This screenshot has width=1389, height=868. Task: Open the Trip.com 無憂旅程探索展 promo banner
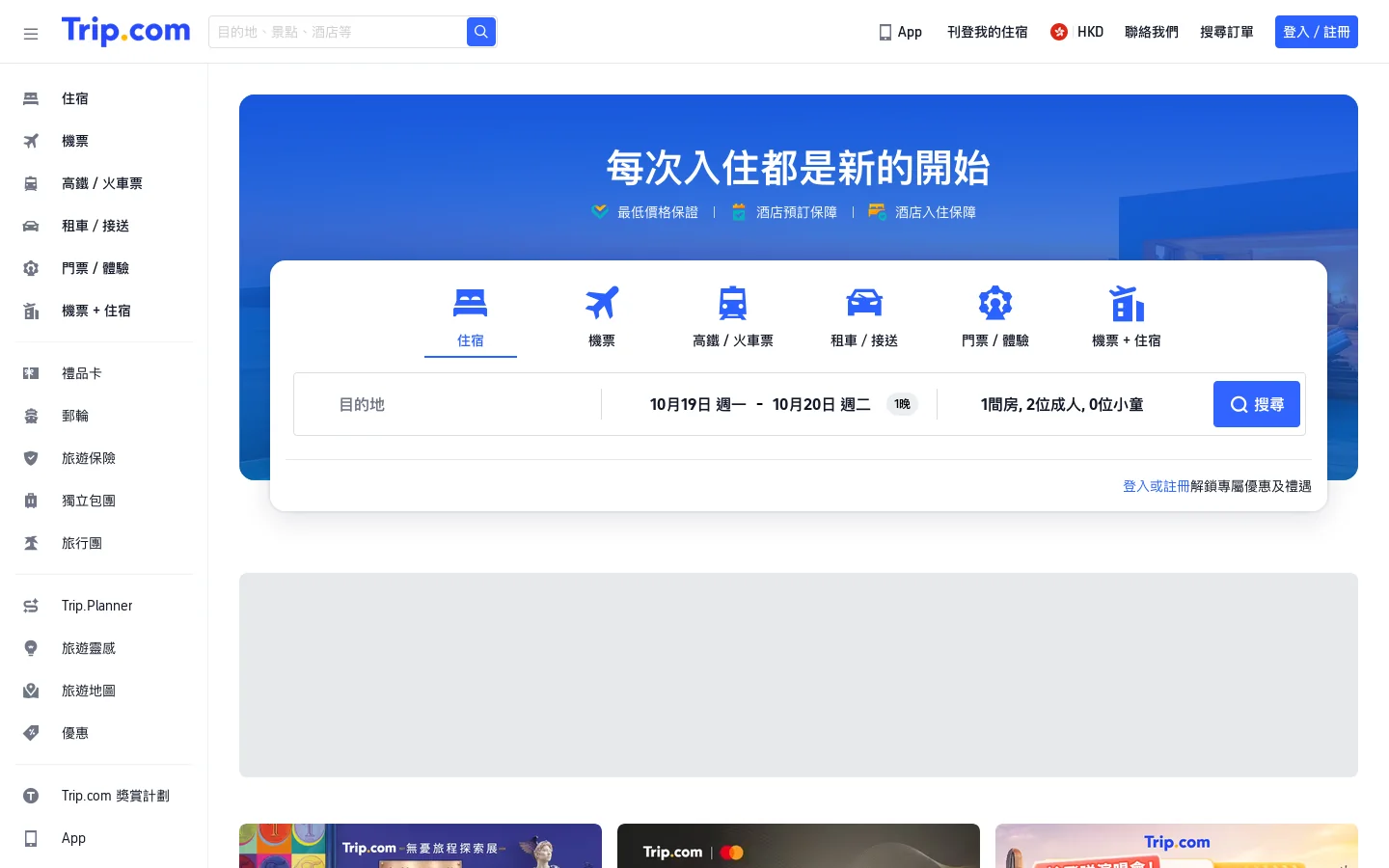421,846
